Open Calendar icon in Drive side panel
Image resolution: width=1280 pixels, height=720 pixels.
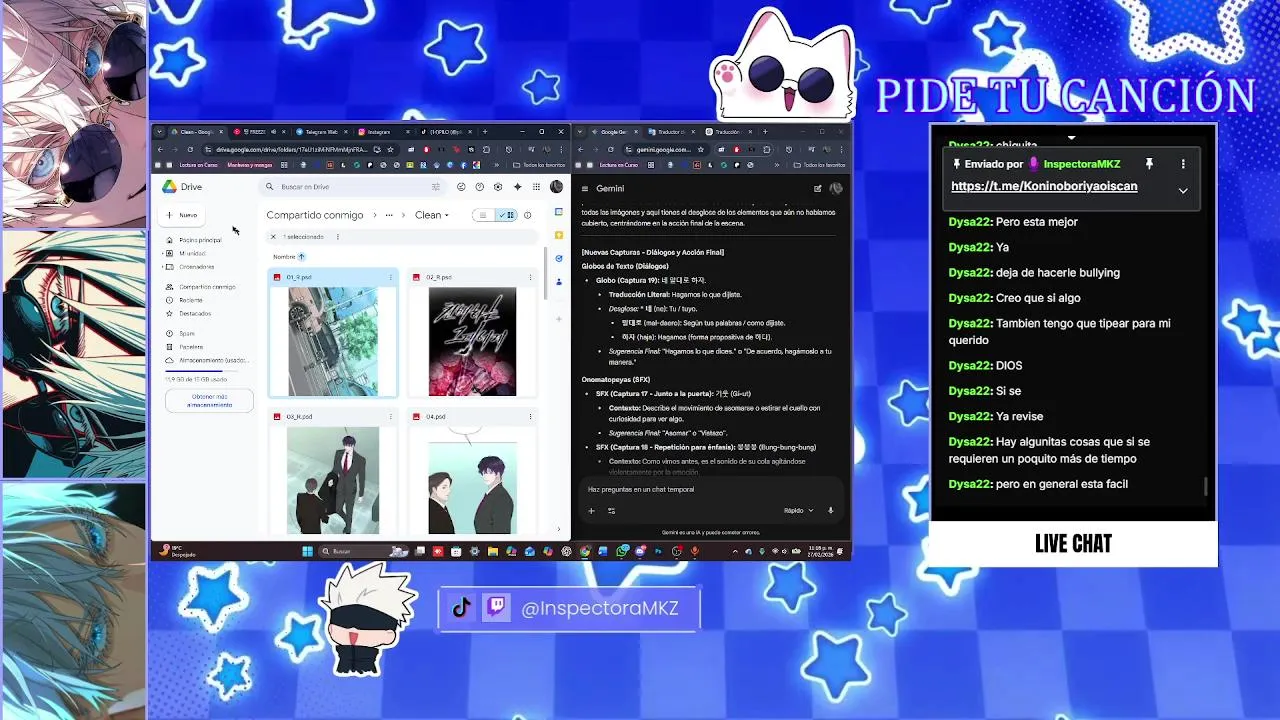(x=559, y=212)
